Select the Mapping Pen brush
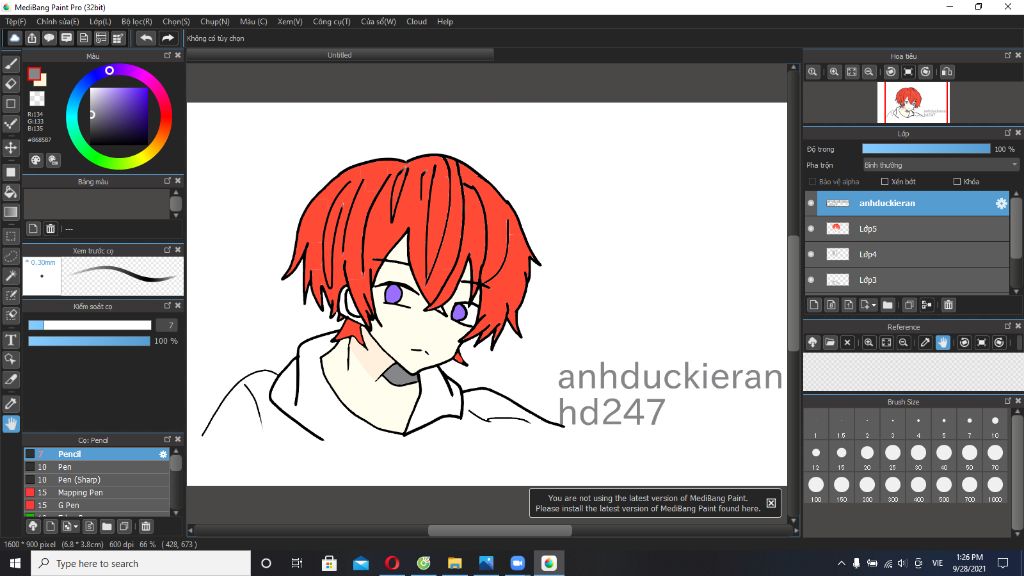The width and height of the screenshot is (1024, 576). click(x=97, y=492)
